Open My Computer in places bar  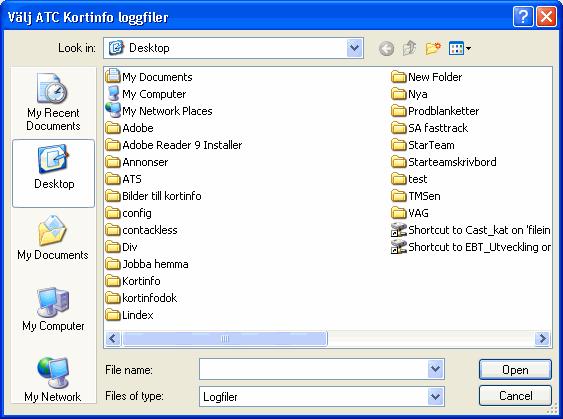pyautogui.click(x=53, y=309)
